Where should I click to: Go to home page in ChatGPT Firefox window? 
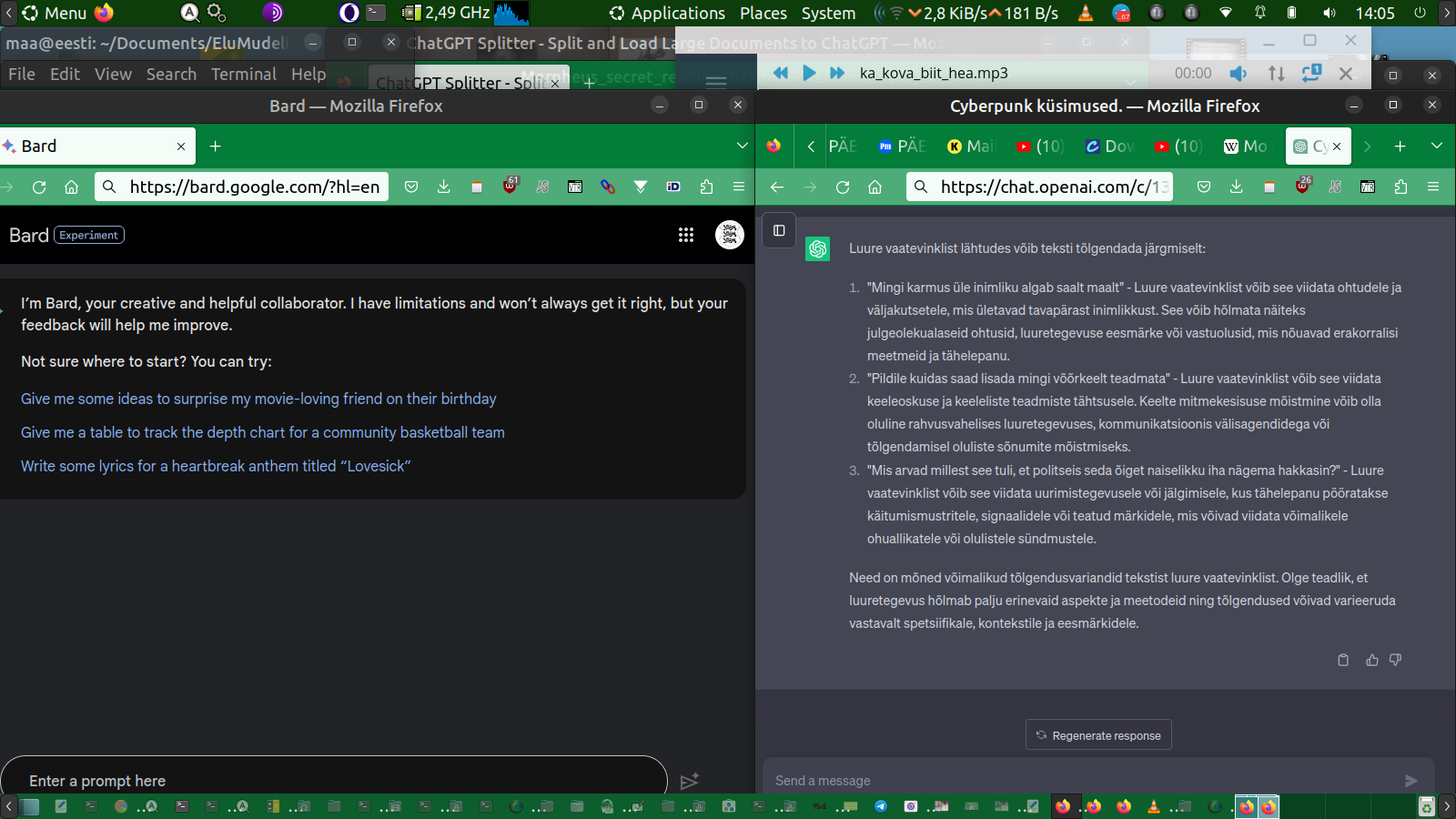tap(875, 187)
